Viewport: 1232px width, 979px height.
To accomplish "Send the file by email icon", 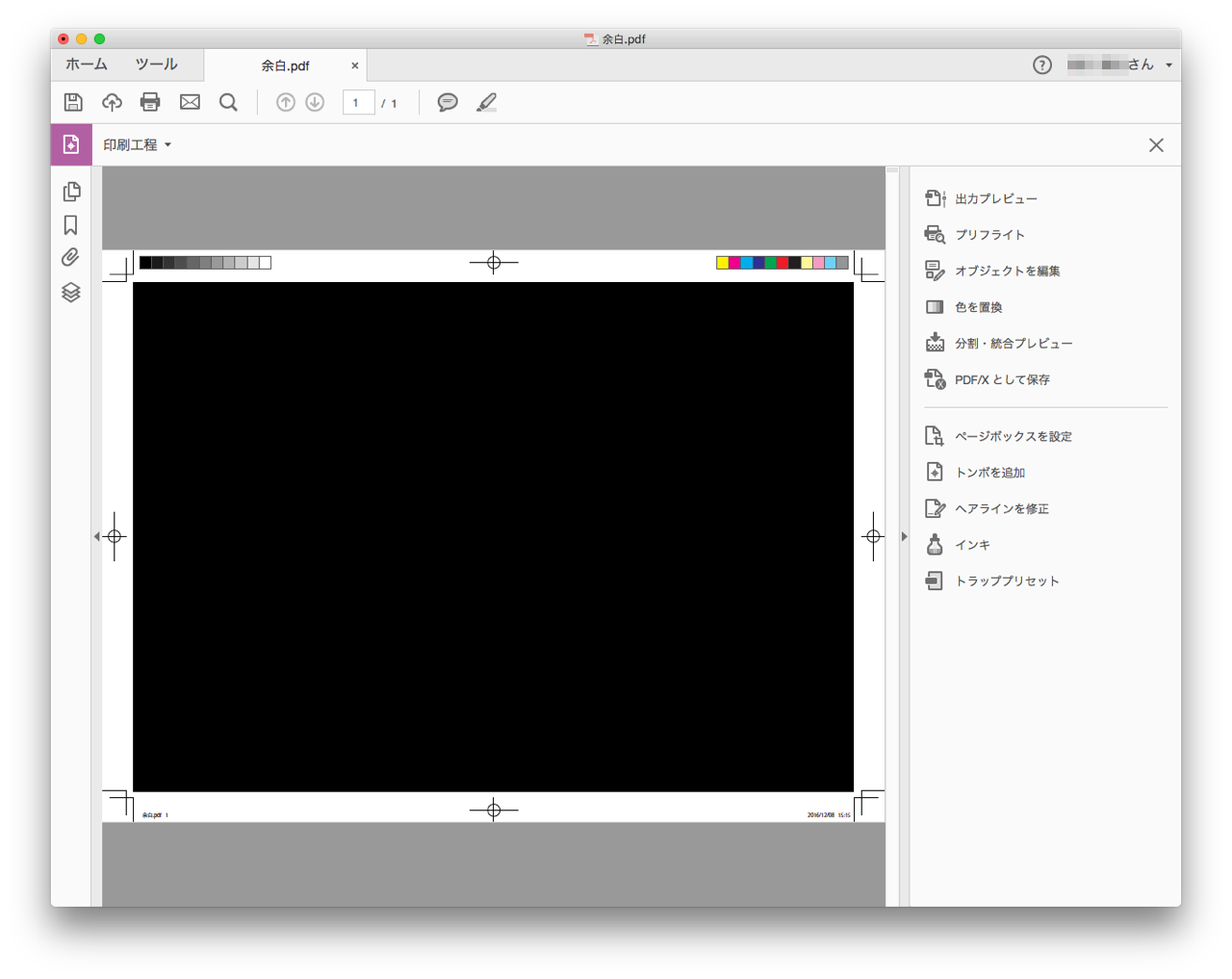I will pos(190,102).
